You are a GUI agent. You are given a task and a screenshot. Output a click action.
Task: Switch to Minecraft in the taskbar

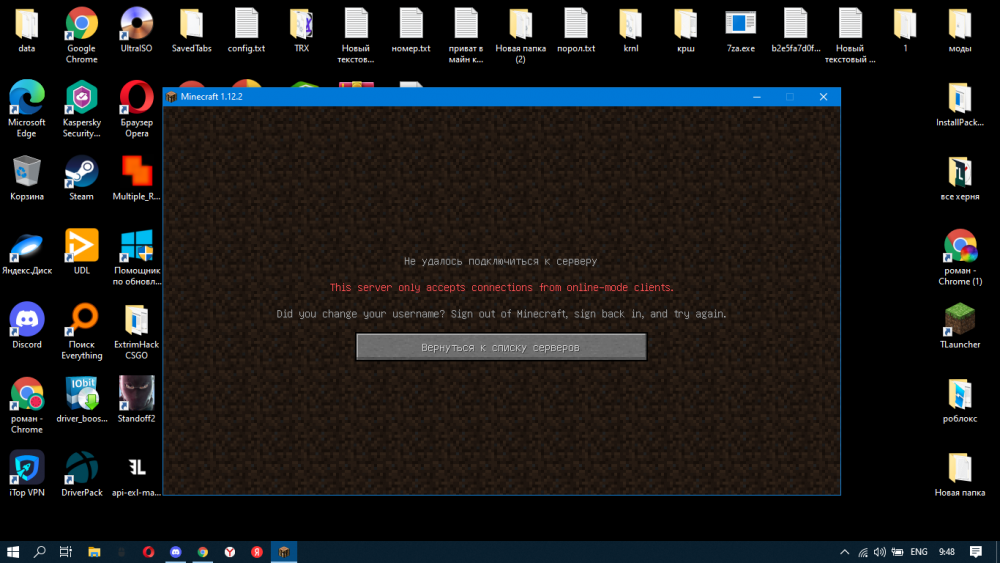[x=284, y=552]
